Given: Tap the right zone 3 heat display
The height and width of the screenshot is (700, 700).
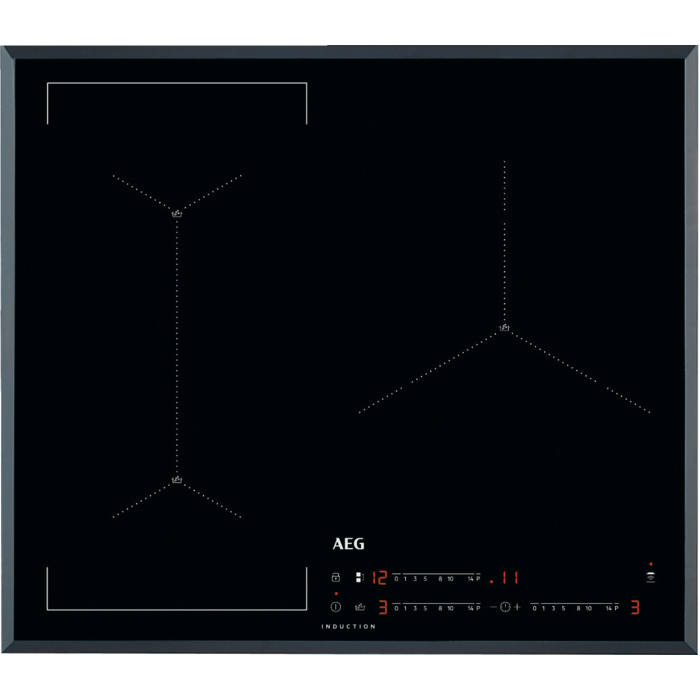Looking at the screenshot, I should [x=634, y=607].
